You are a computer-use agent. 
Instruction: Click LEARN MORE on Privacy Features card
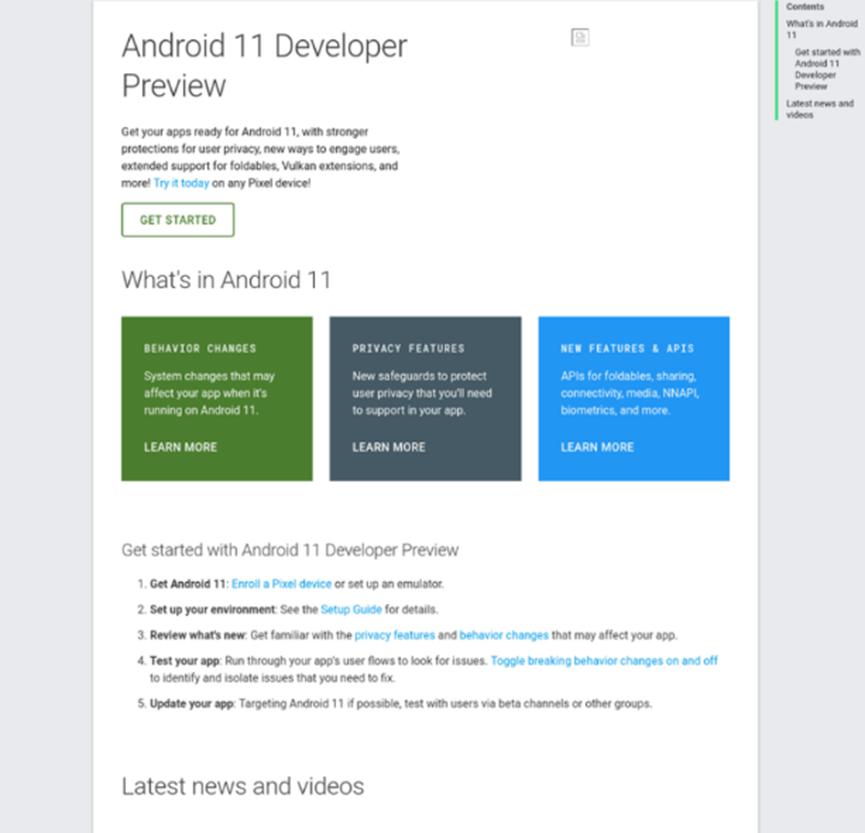click(388, 447)
